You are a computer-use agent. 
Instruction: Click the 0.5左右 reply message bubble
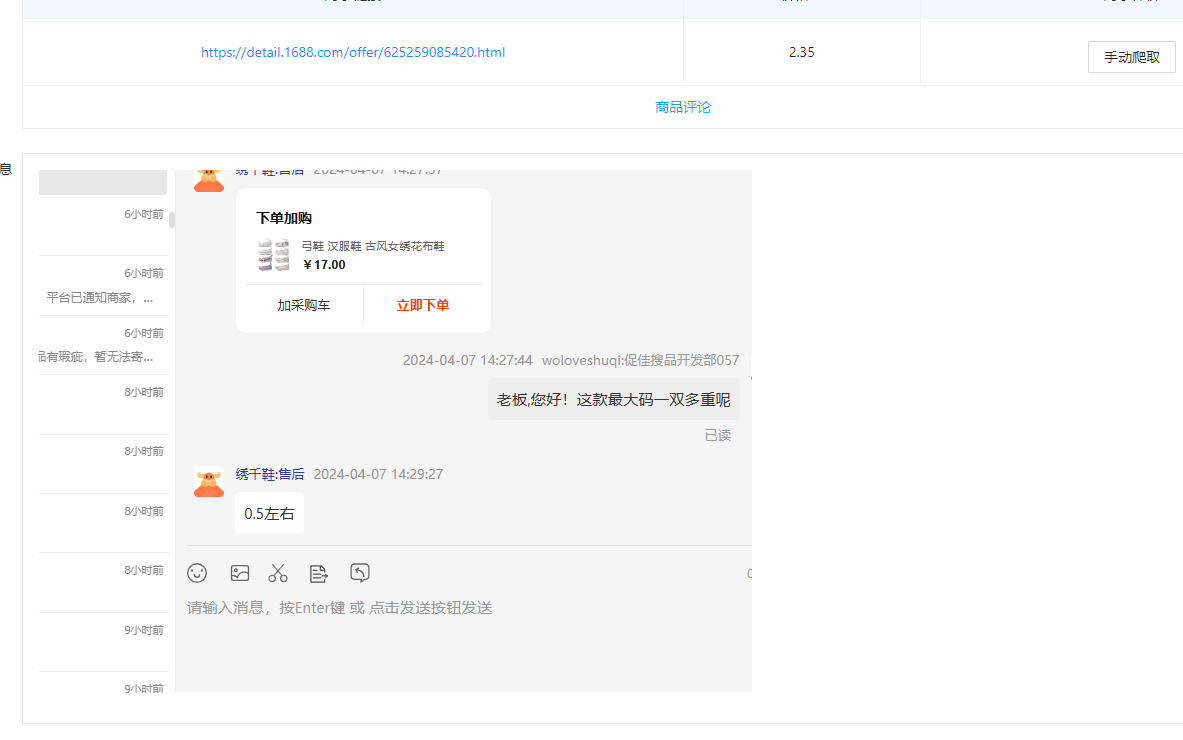[269, 514]
